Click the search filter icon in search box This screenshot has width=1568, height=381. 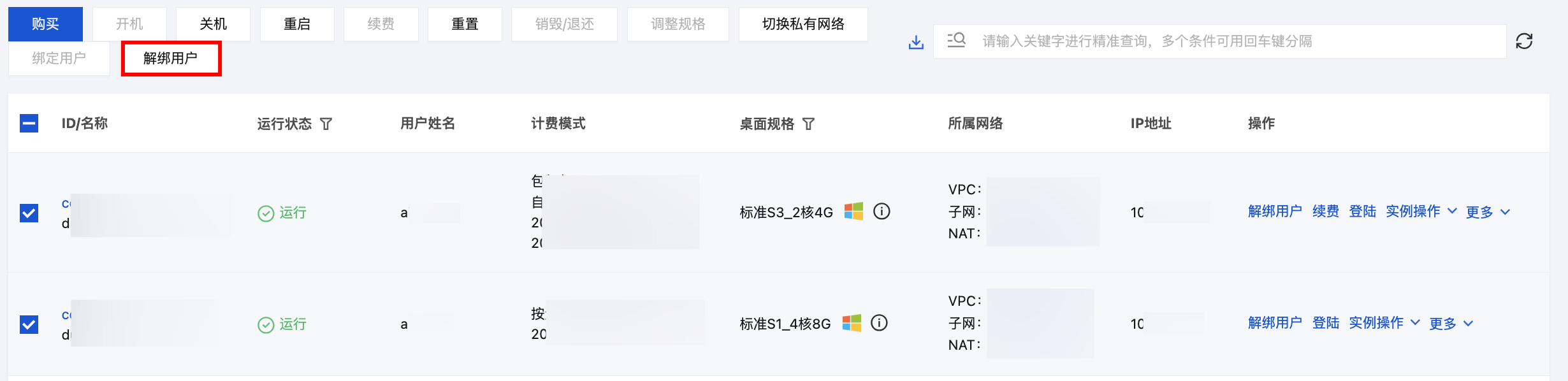tap(956, 41)
